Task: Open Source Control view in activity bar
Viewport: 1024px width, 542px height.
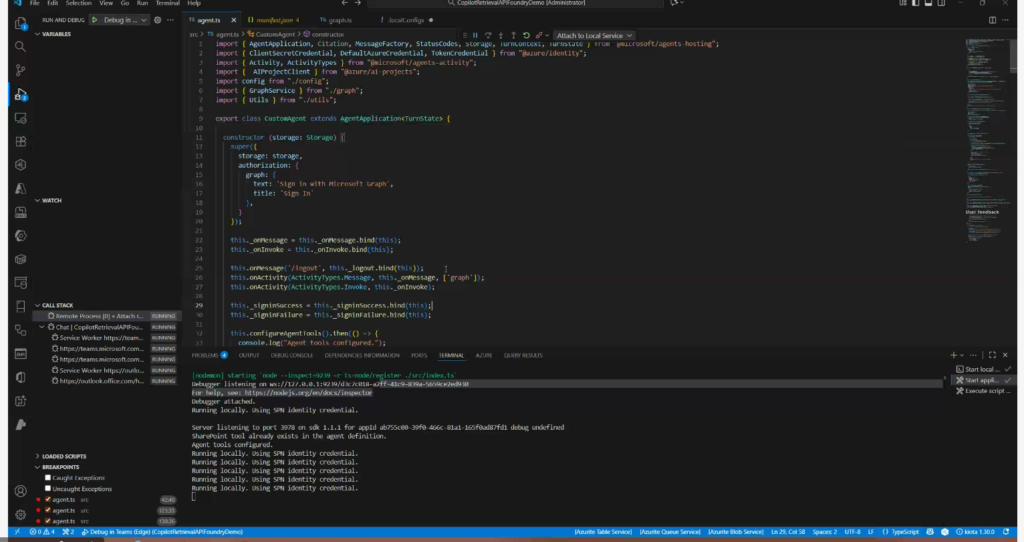Action: (20, 70)
